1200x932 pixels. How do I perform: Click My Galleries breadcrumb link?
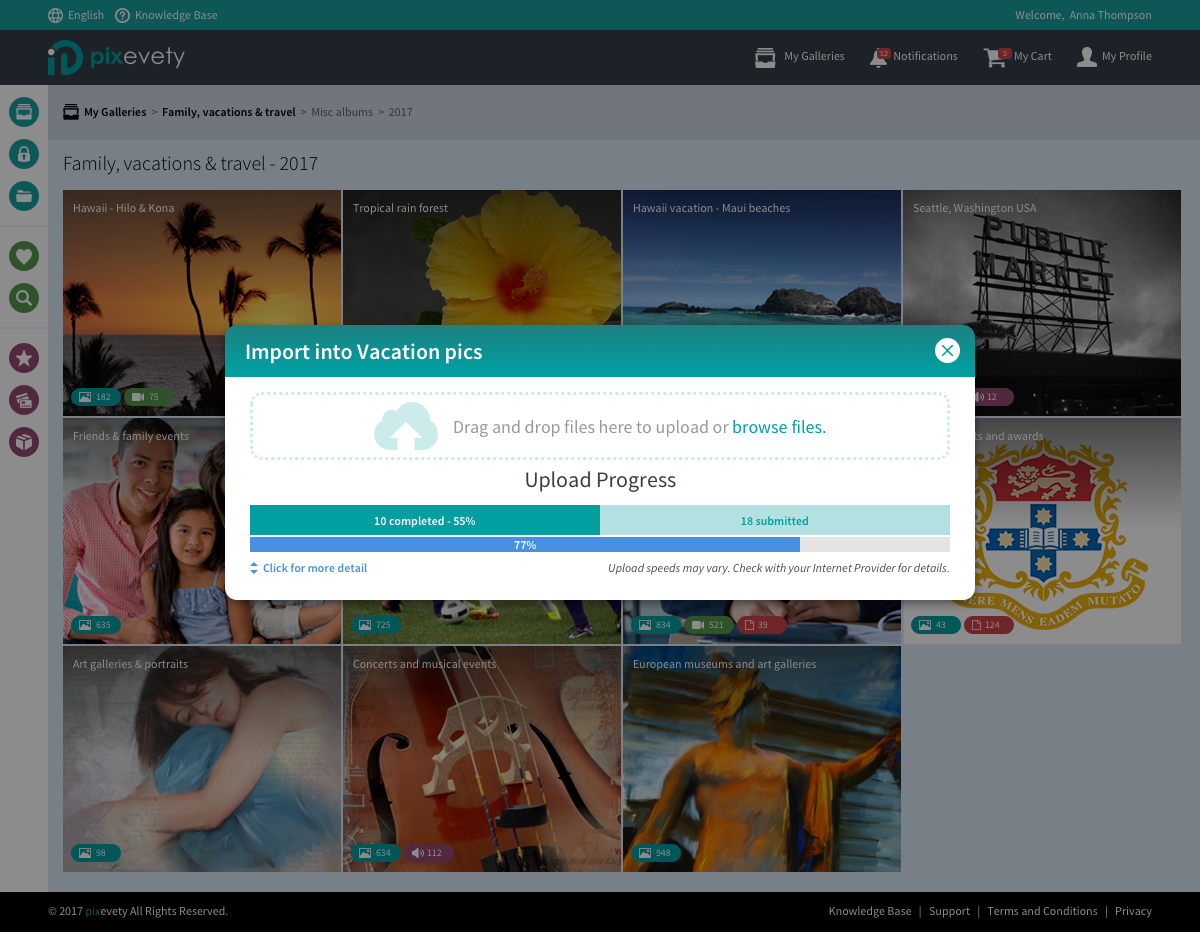click(x=115, y=112)
